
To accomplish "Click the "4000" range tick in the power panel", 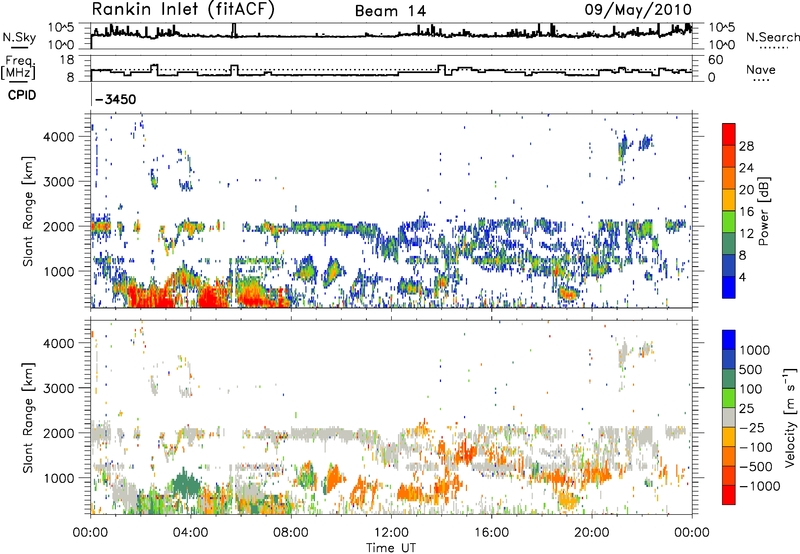I will click(x=58, y=137).
